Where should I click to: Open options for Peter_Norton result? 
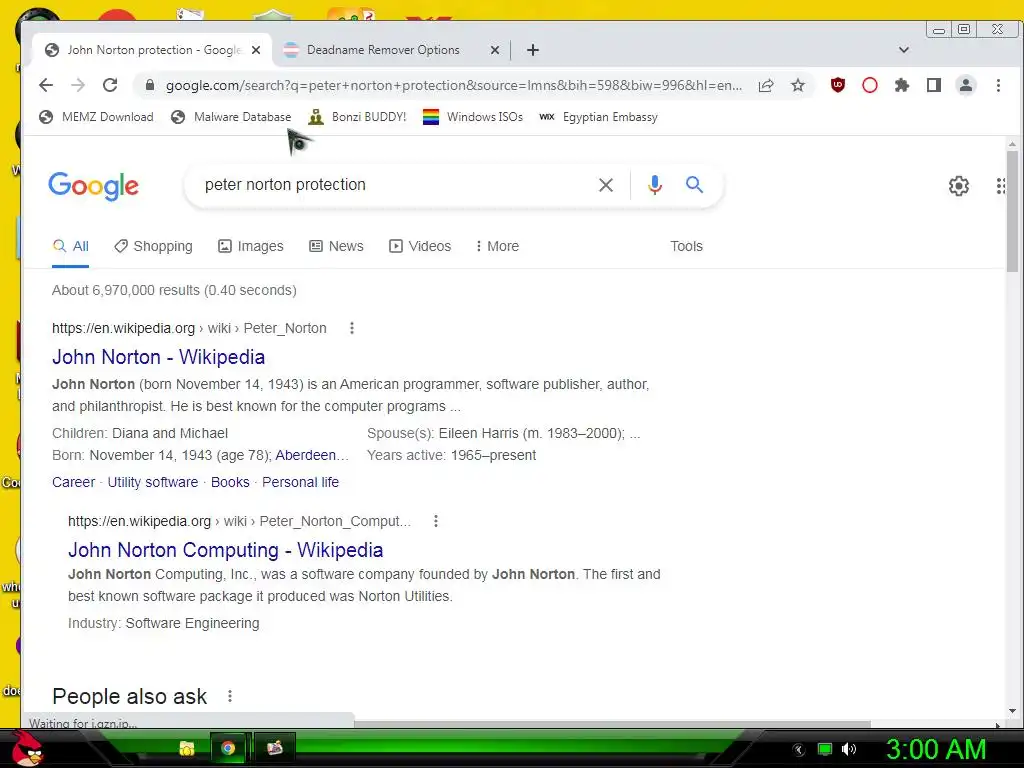click(x=352, y=328)
